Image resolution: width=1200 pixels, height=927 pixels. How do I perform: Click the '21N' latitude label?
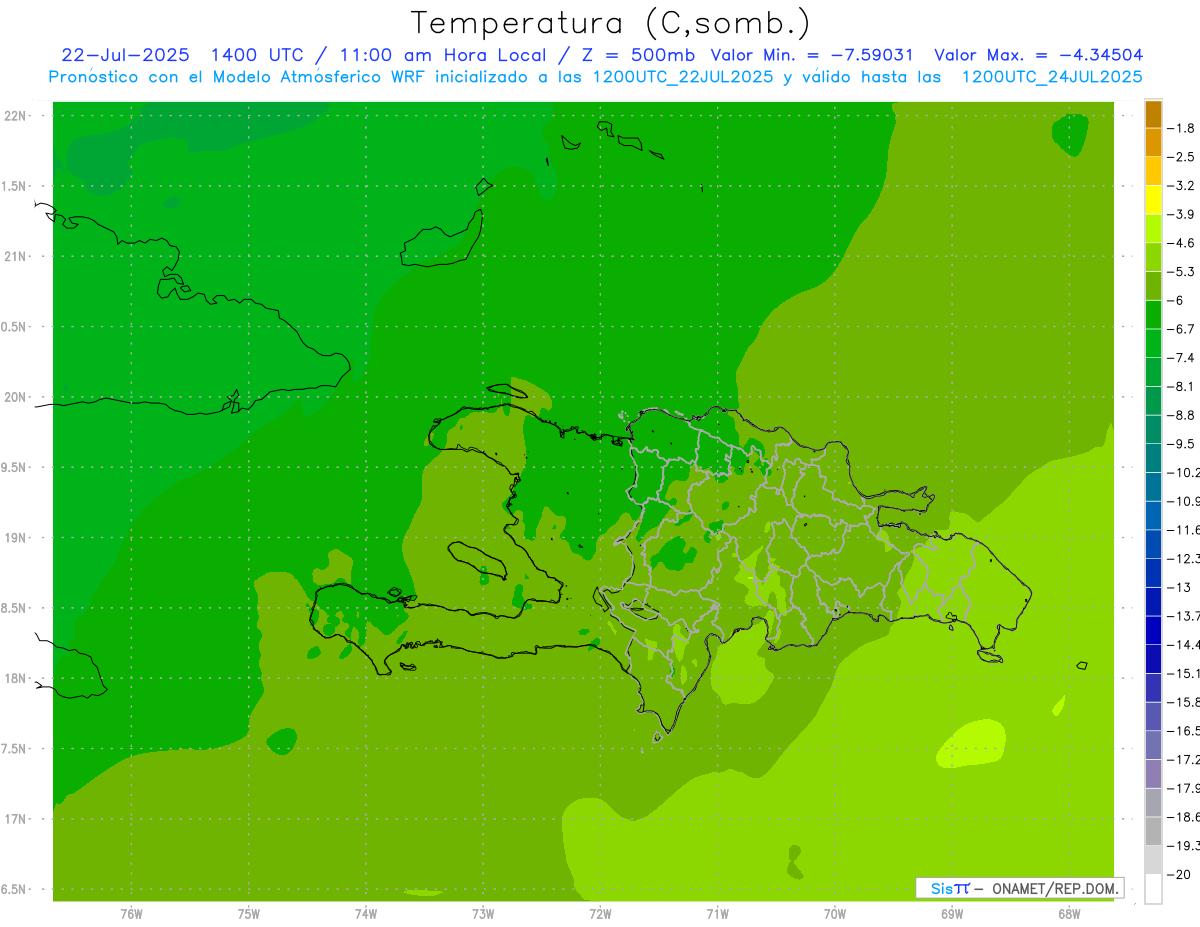(x=14, y=257)
